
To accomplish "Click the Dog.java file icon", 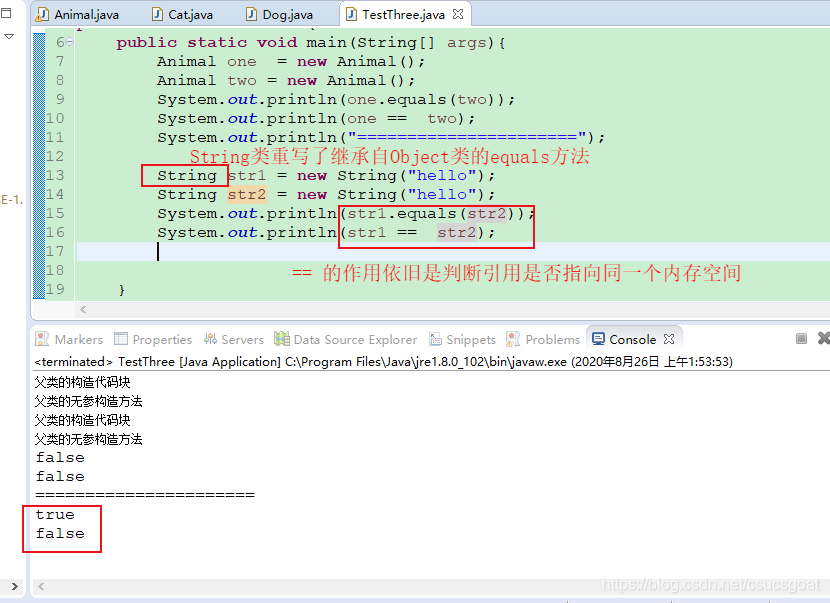I will click(x=251, y=14).
